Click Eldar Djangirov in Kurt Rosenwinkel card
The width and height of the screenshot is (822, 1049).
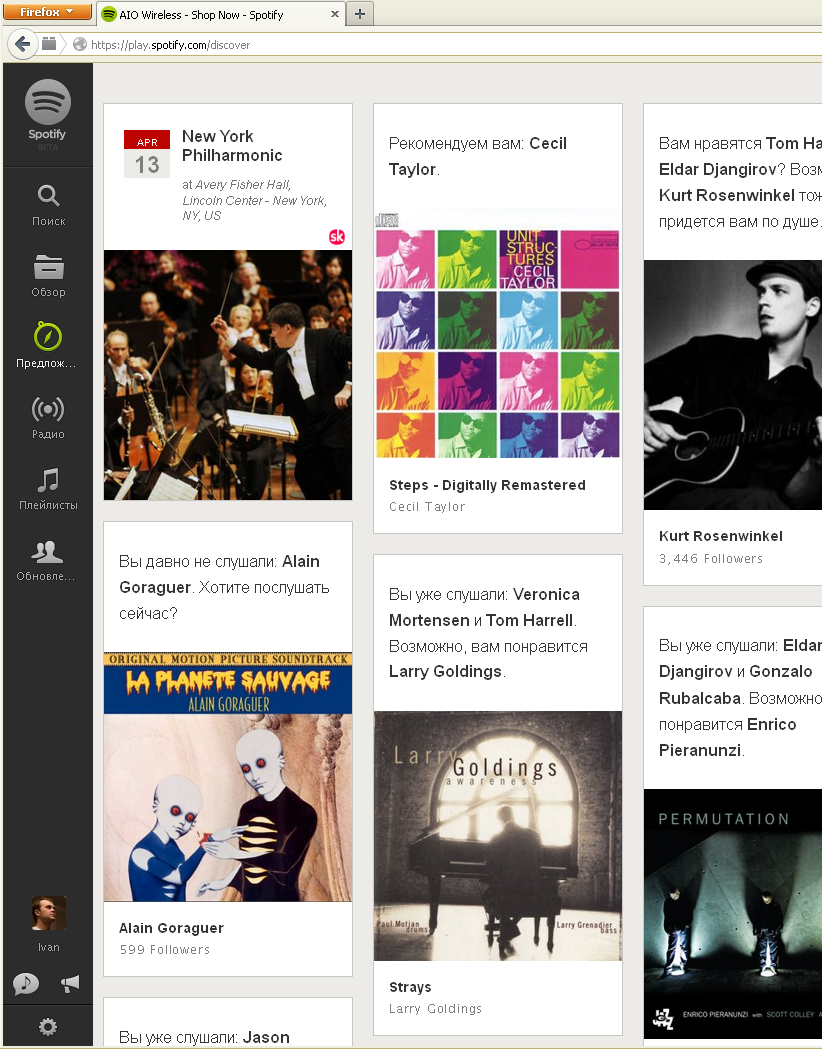tap(718, 169)
